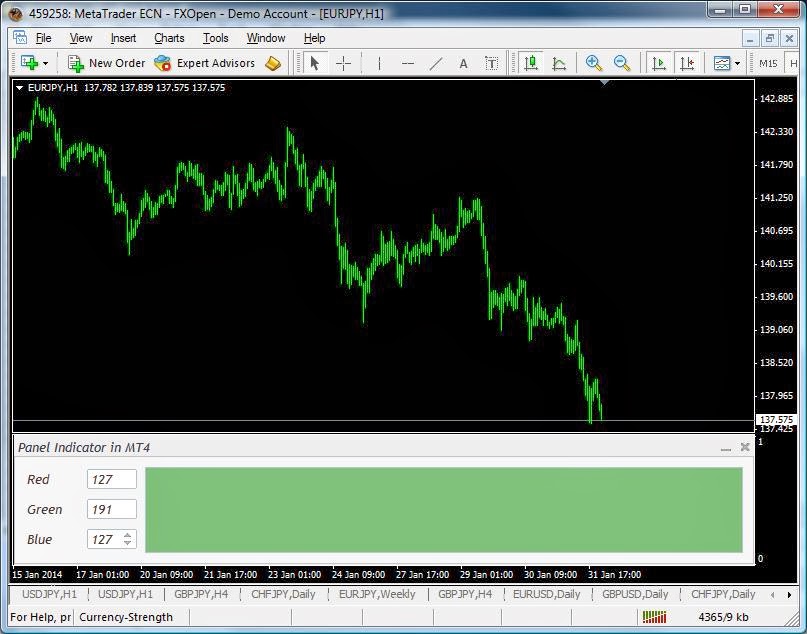The height and width of the screenshot is (634, 807).
Task: Increase Blue value with up spinner arrow
Action: pos(127,535)
